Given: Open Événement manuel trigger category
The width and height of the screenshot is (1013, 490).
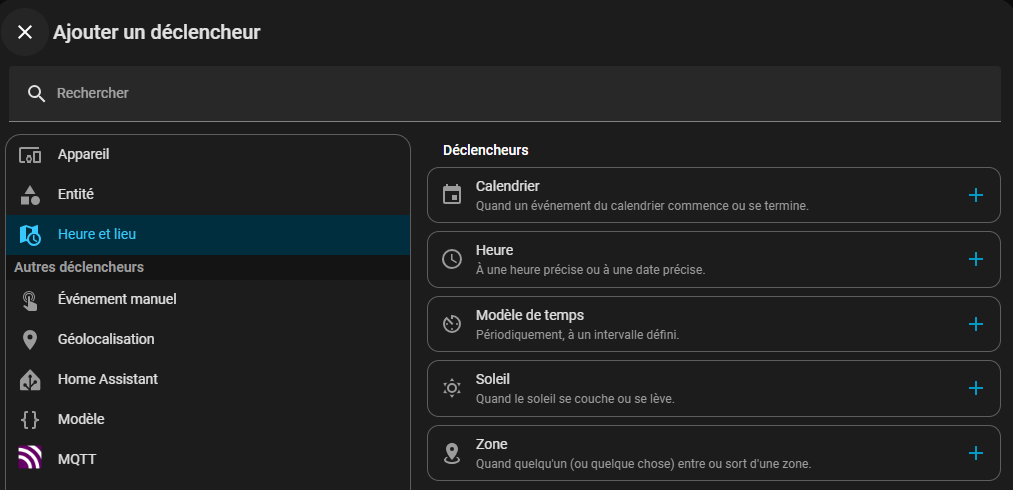Looking at the screenshot, I should click(x=117, y=299).
